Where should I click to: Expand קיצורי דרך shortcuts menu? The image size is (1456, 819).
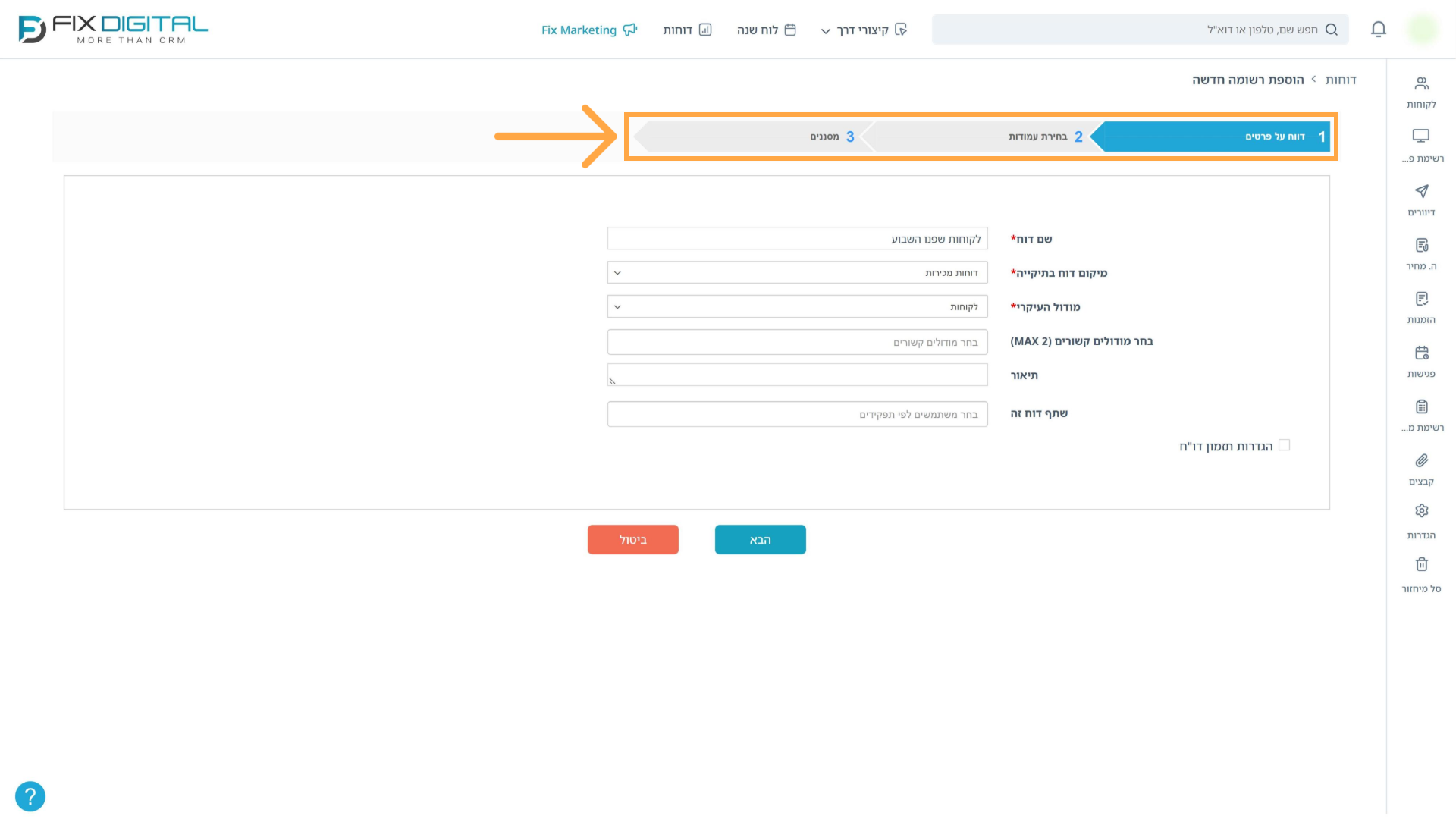tap(864, 30)
